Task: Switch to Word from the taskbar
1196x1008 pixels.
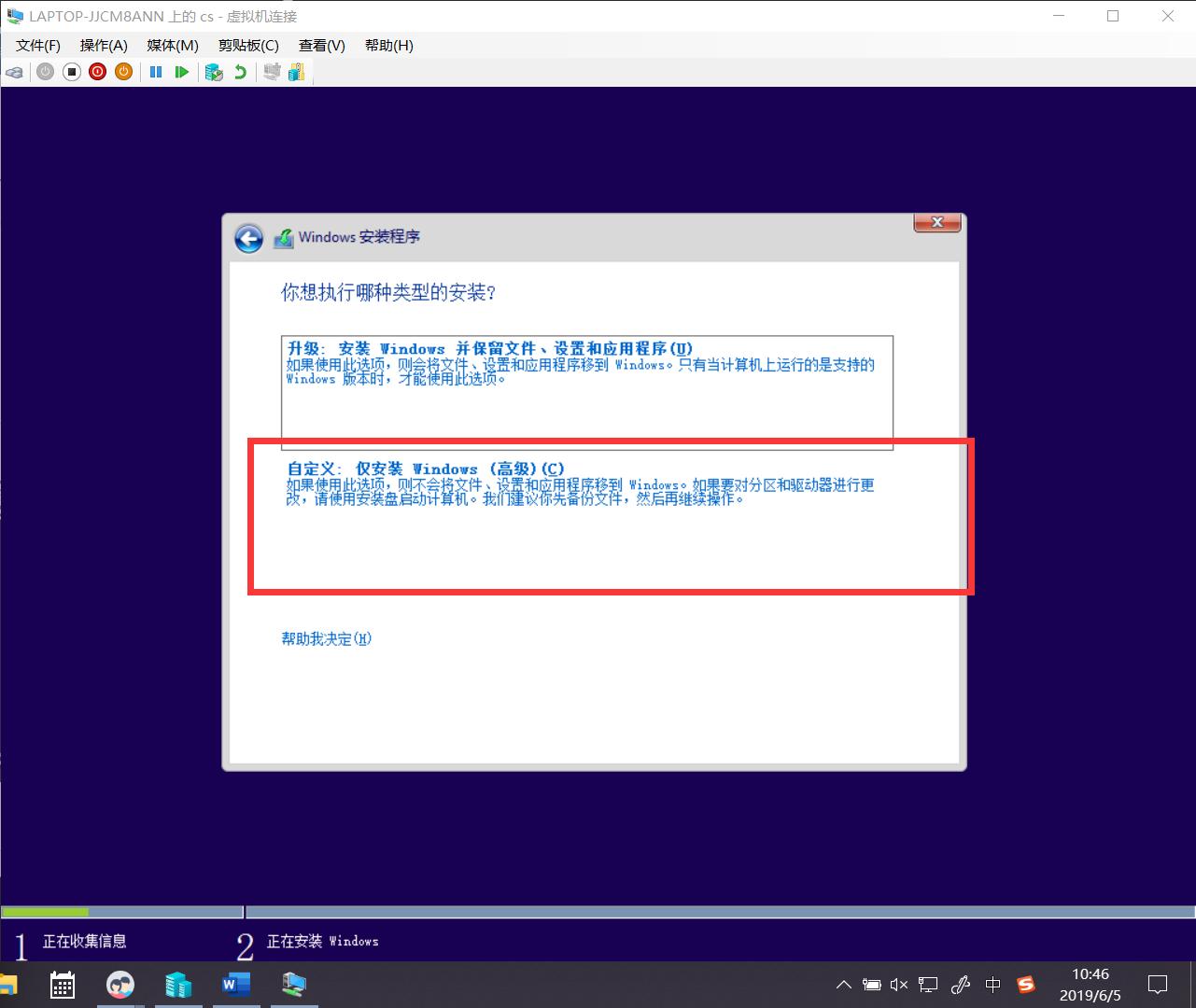Action: click(x=236, y=985)
